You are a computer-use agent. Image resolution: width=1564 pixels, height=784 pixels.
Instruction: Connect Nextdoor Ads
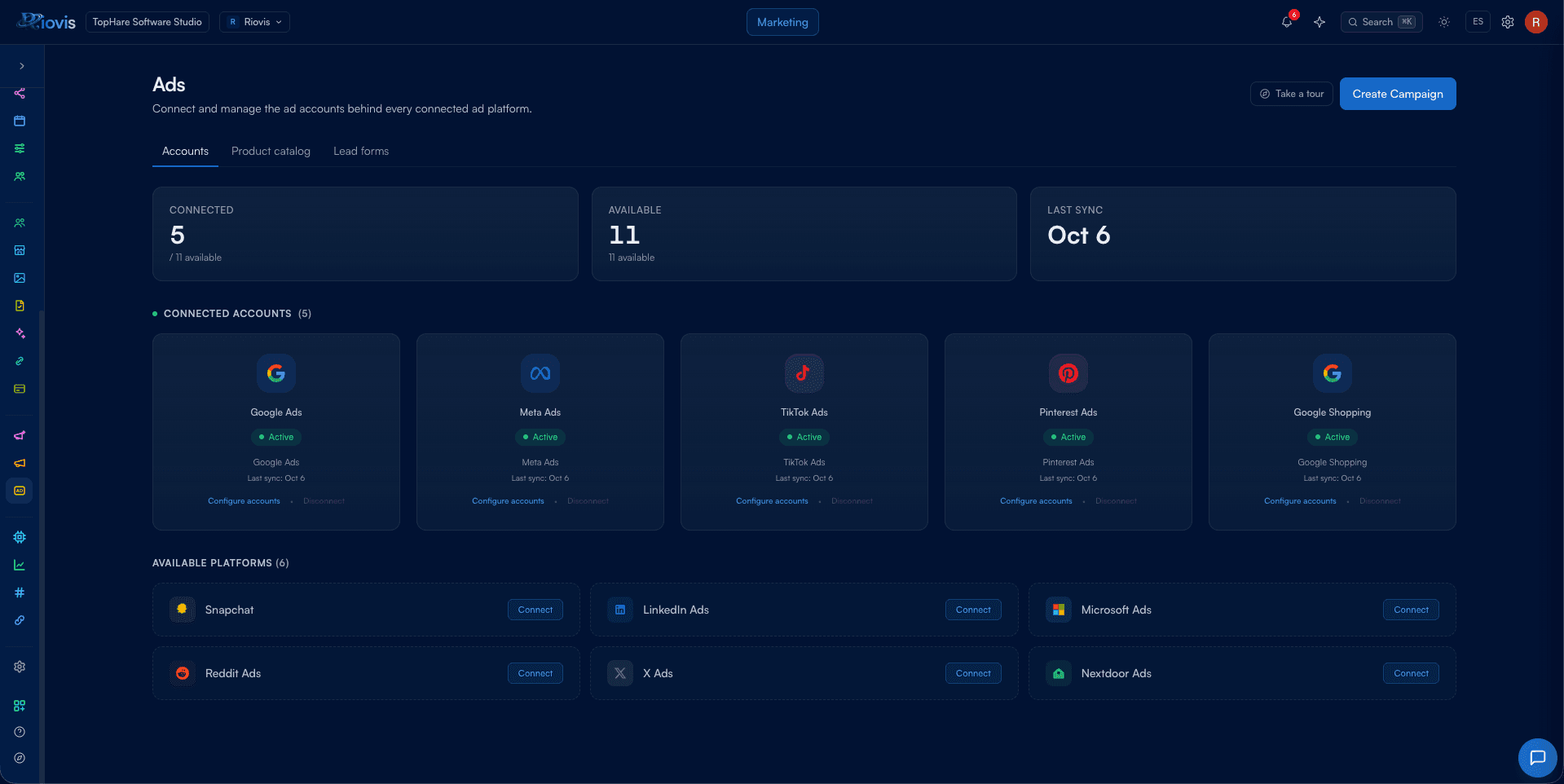point(1411,673)
